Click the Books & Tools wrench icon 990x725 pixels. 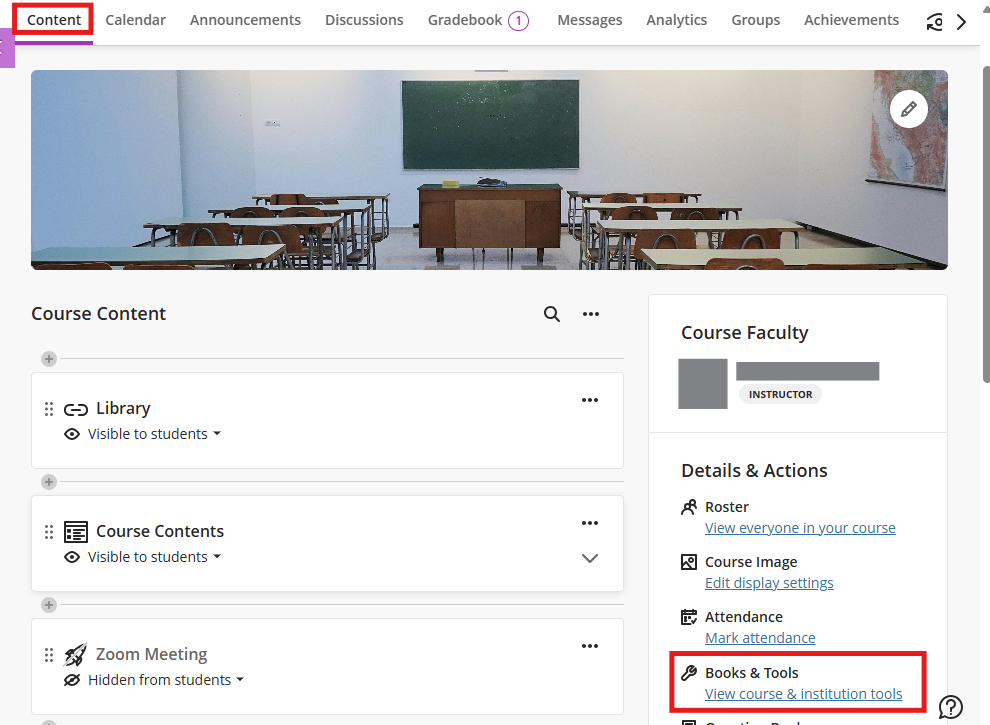pyautogui.click(x=689, y=673)
